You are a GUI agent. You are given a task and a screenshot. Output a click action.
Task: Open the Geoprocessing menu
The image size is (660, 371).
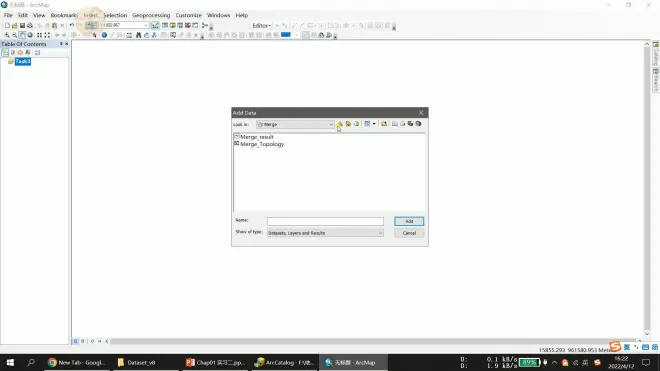coord(151,15)
